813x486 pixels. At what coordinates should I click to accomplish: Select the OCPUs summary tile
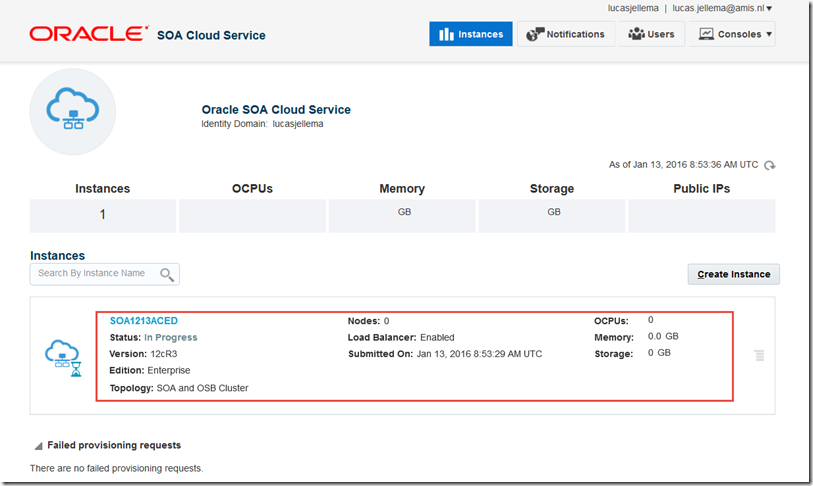point(252,215)
